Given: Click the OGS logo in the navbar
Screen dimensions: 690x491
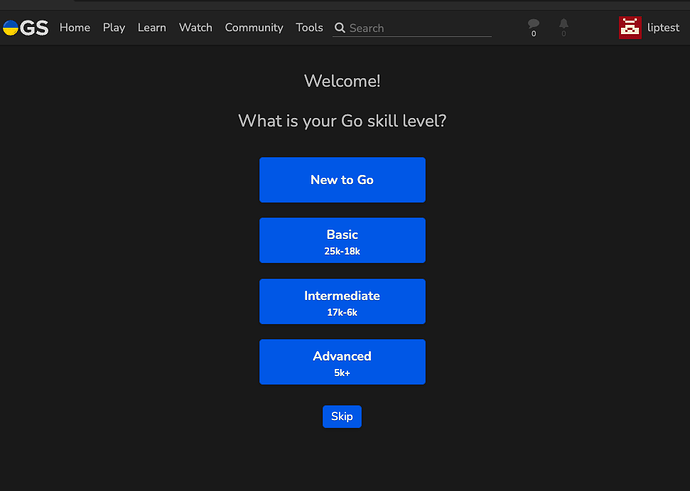Looking at the screenshot, I should pyautogui.click(x=26, y=28).
